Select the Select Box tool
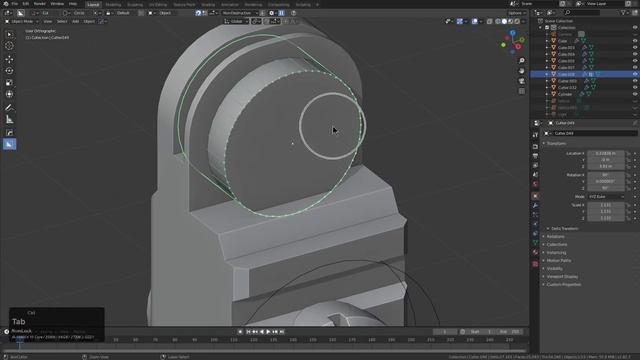The height and width of the screenshot is (360, 640). tap(9, 34)
